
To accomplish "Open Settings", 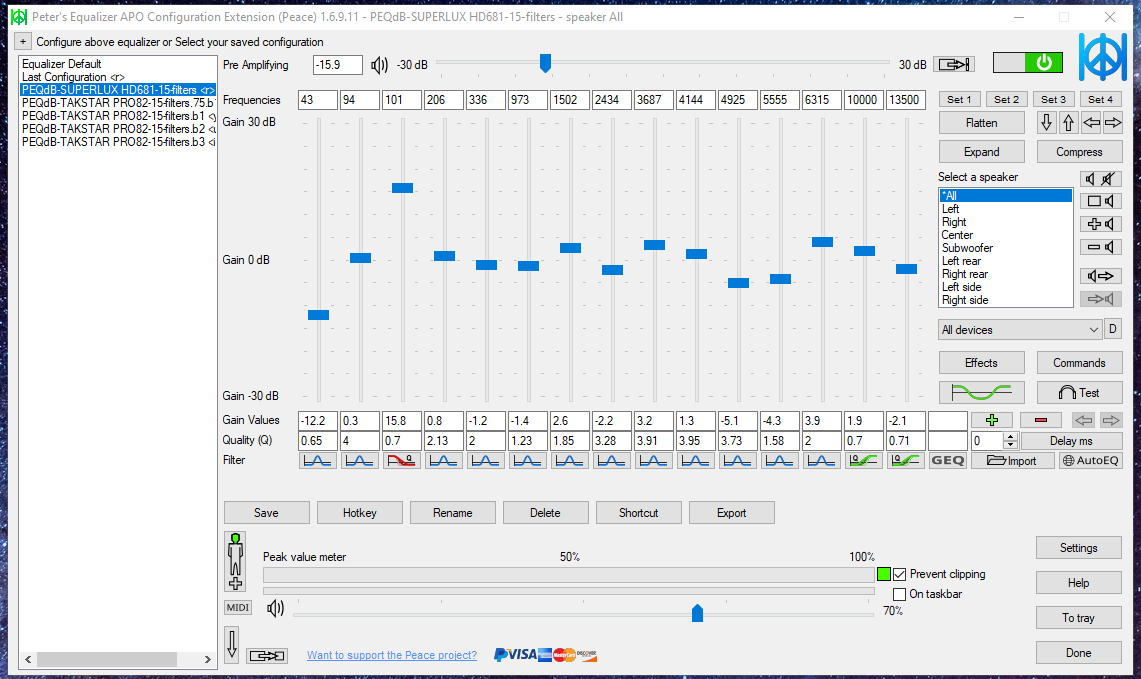I will (x=1078, y=548).
